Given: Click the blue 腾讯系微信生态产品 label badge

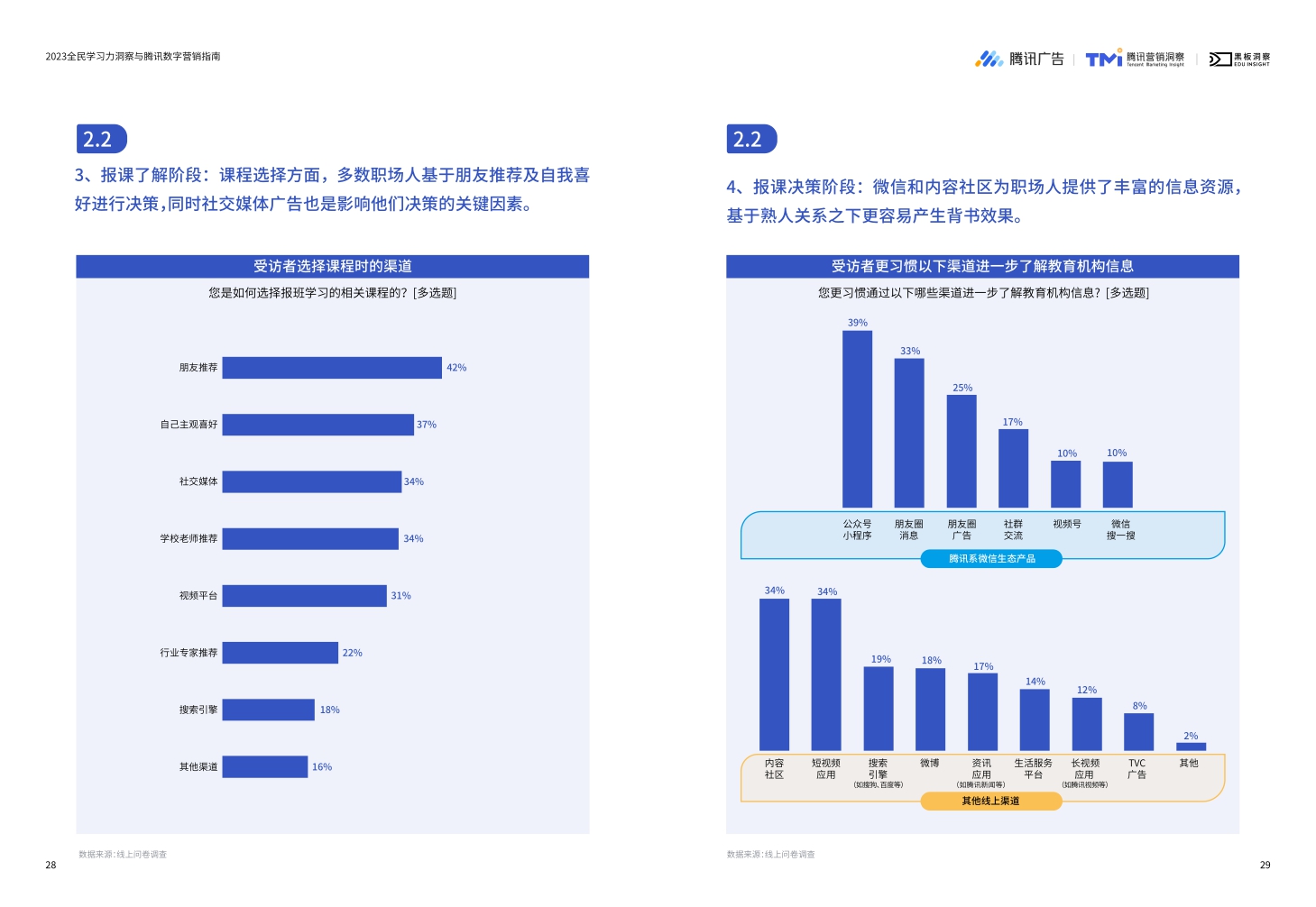Looking at the screenshot, I should pyautogui.click(x=990, y=558).
